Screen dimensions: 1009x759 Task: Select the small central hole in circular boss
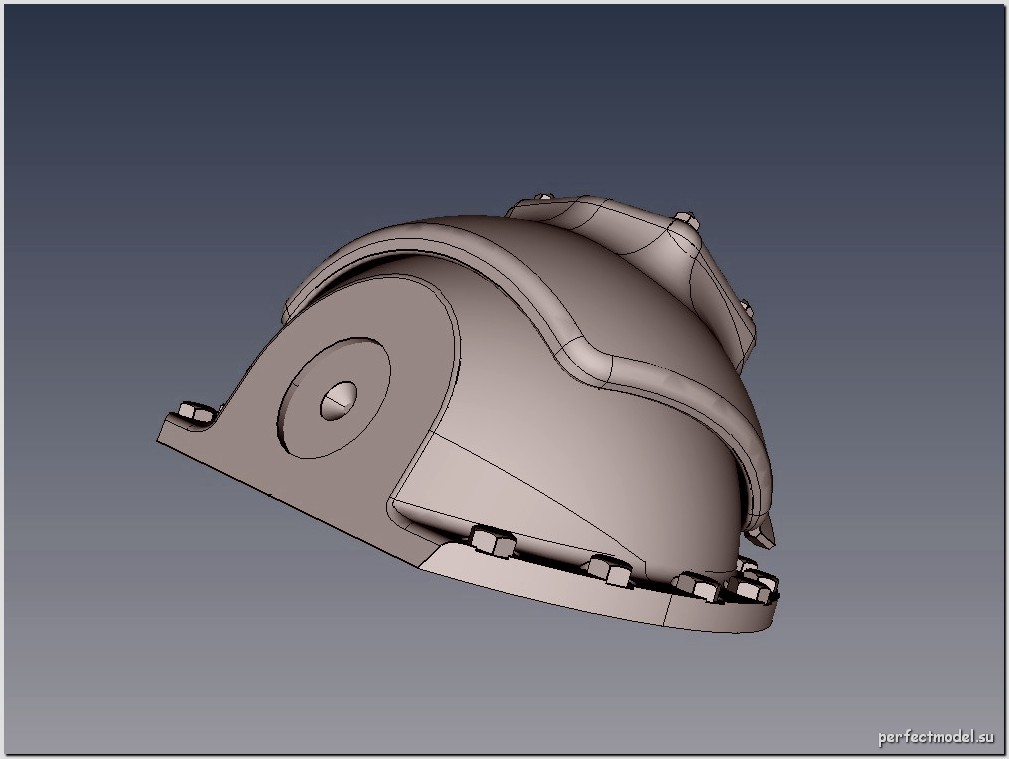point(338,400)
